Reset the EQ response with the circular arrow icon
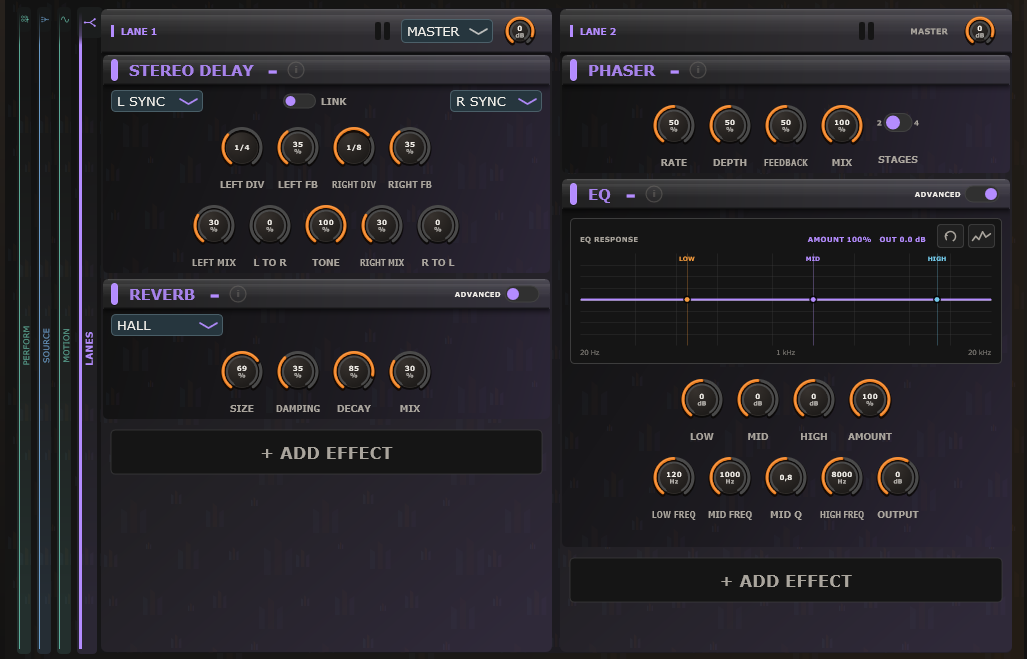 coord(950,236)
